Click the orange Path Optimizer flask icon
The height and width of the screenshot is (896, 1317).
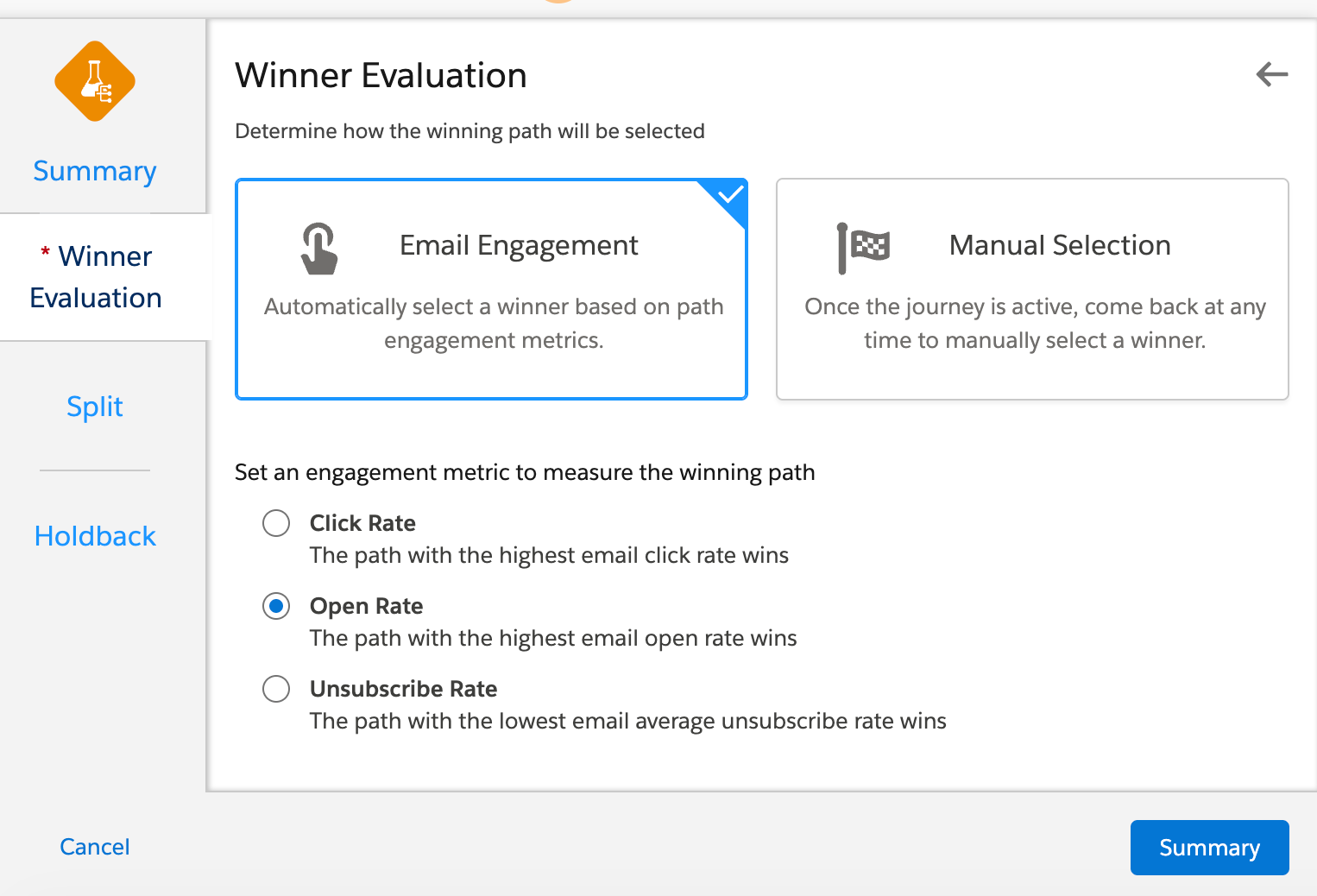point(95,81)
